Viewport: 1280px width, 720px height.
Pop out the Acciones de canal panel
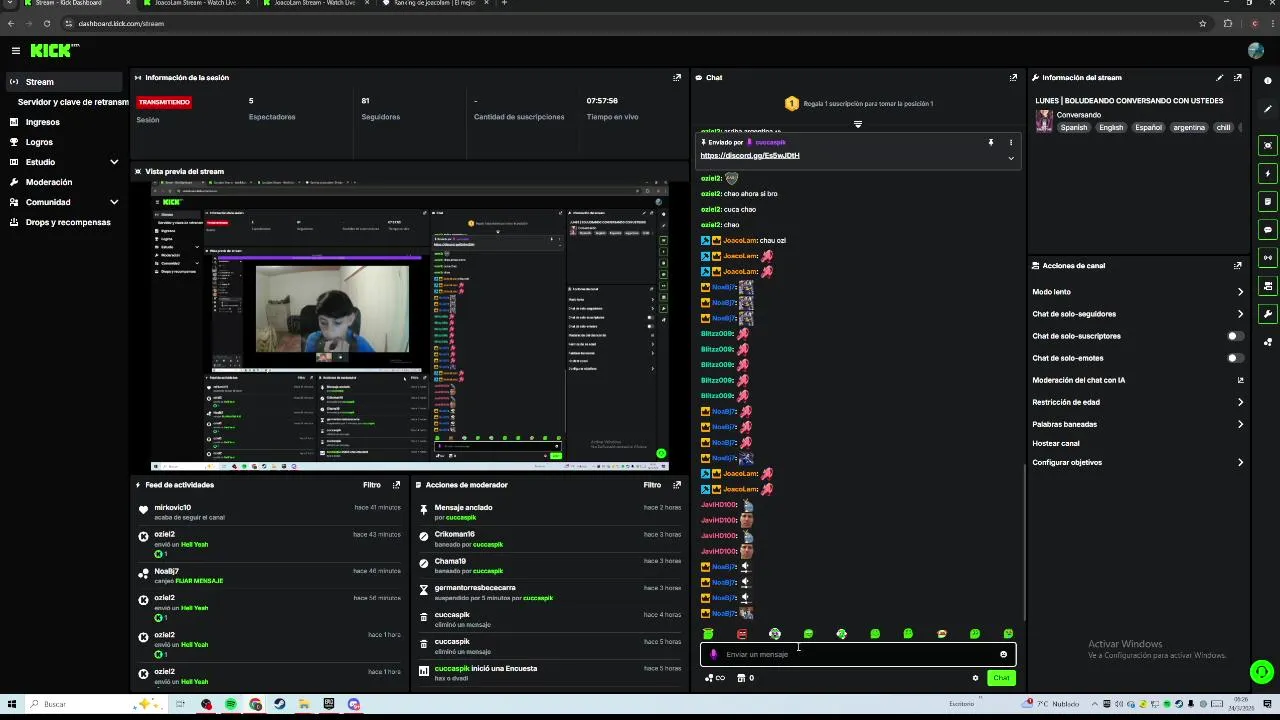click(1237, 265)
